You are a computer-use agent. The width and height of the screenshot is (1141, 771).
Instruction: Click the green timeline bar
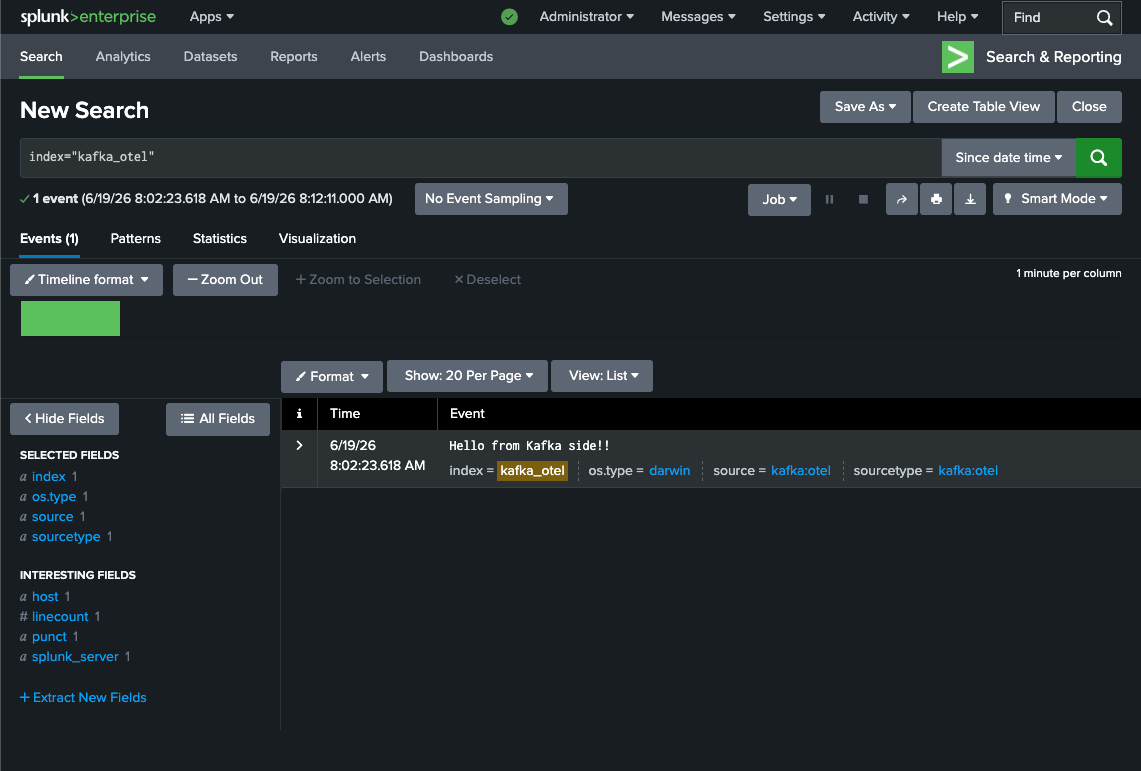[x=71, y=319]
